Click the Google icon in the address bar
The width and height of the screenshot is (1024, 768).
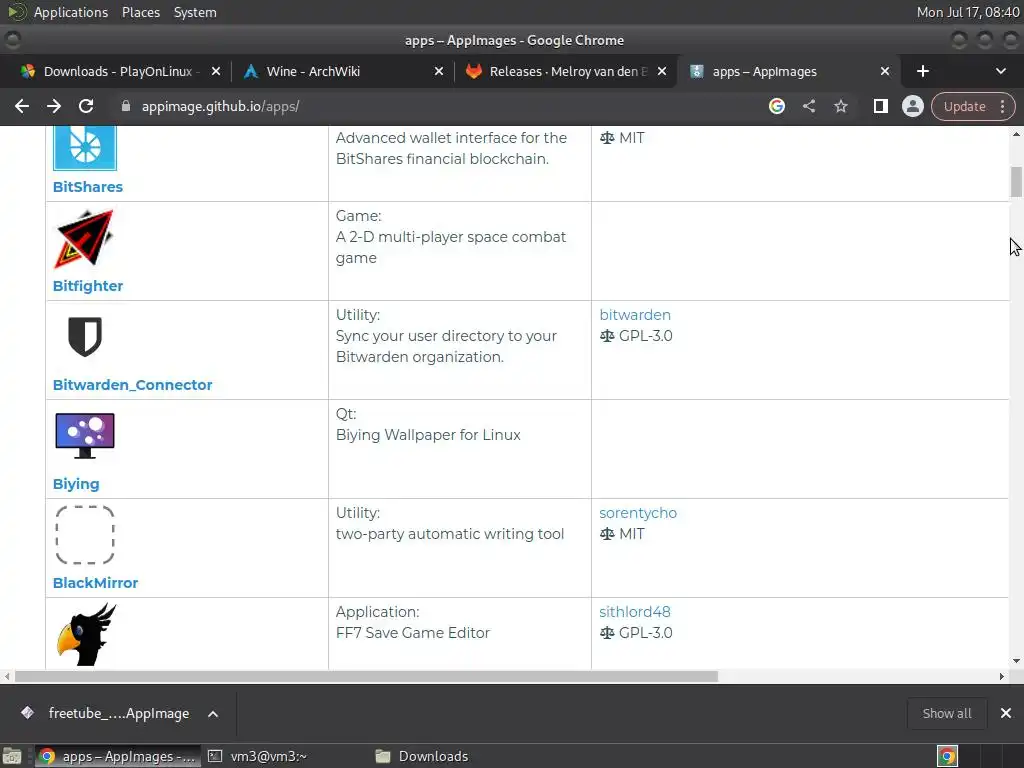(776, 106)
